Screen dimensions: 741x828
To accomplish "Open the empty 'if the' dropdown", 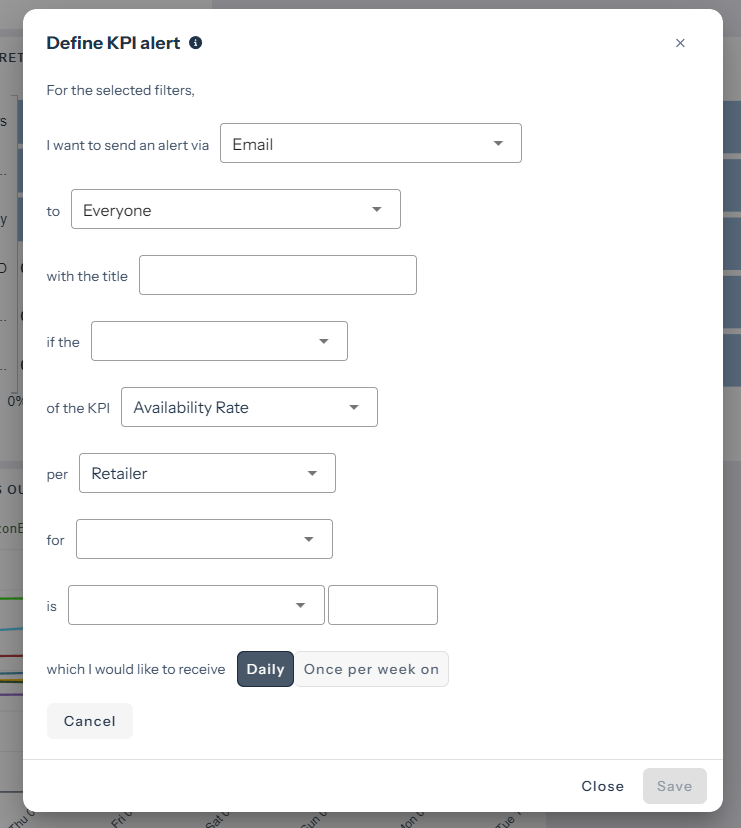I will pos(219,341).
